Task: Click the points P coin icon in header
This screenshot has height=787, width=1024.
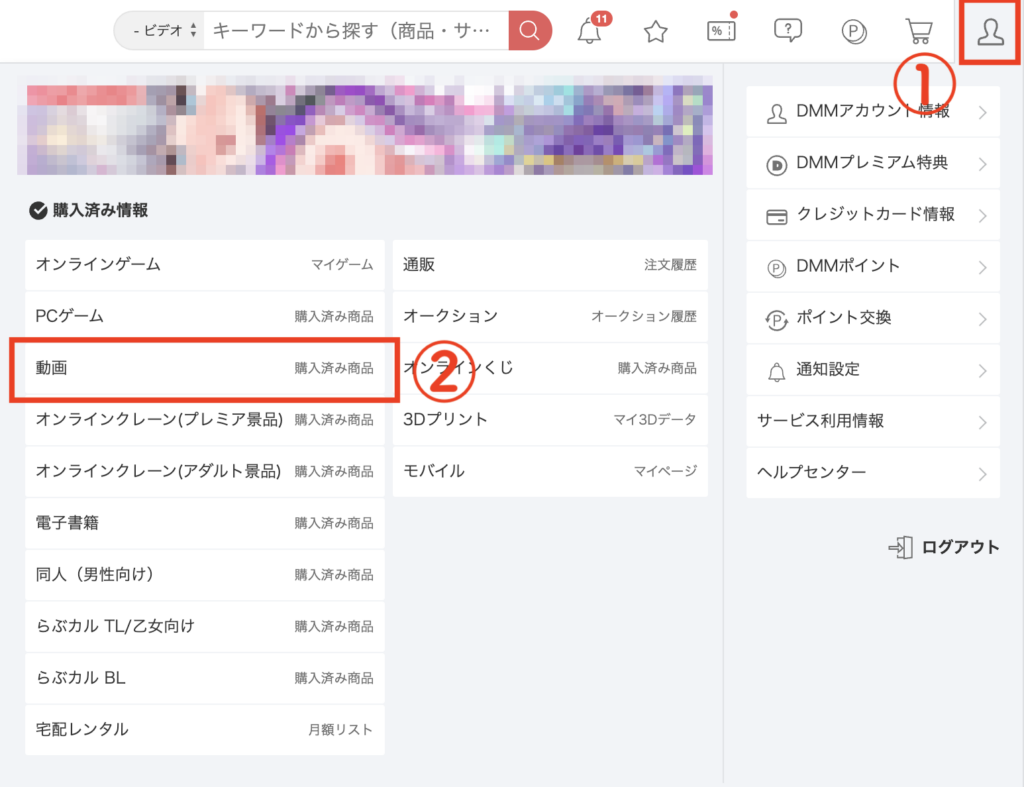Action: [854, 31]
